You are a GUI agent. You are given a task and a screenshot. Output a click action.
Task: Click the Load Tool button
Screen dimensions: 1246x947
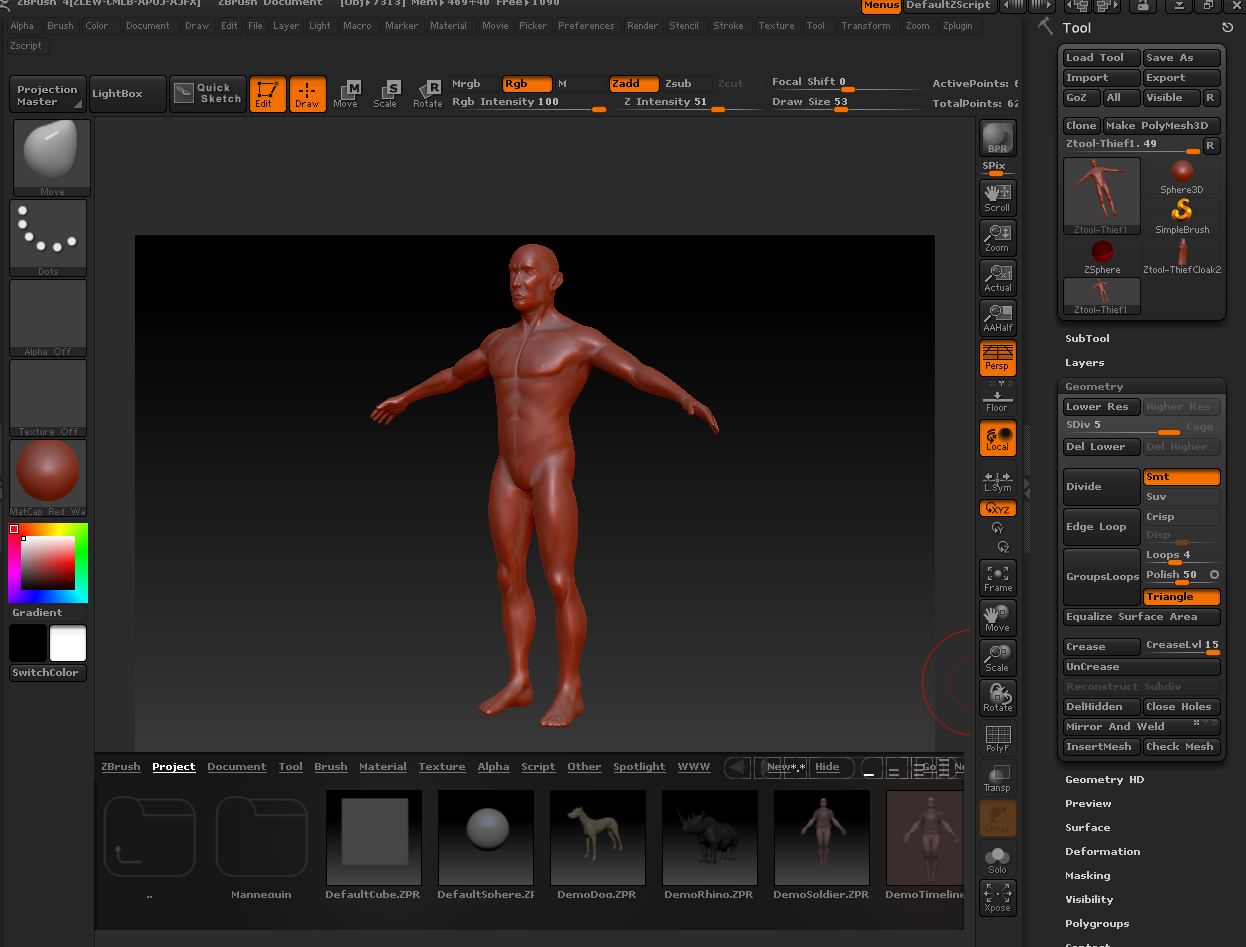coord(1102,58)
